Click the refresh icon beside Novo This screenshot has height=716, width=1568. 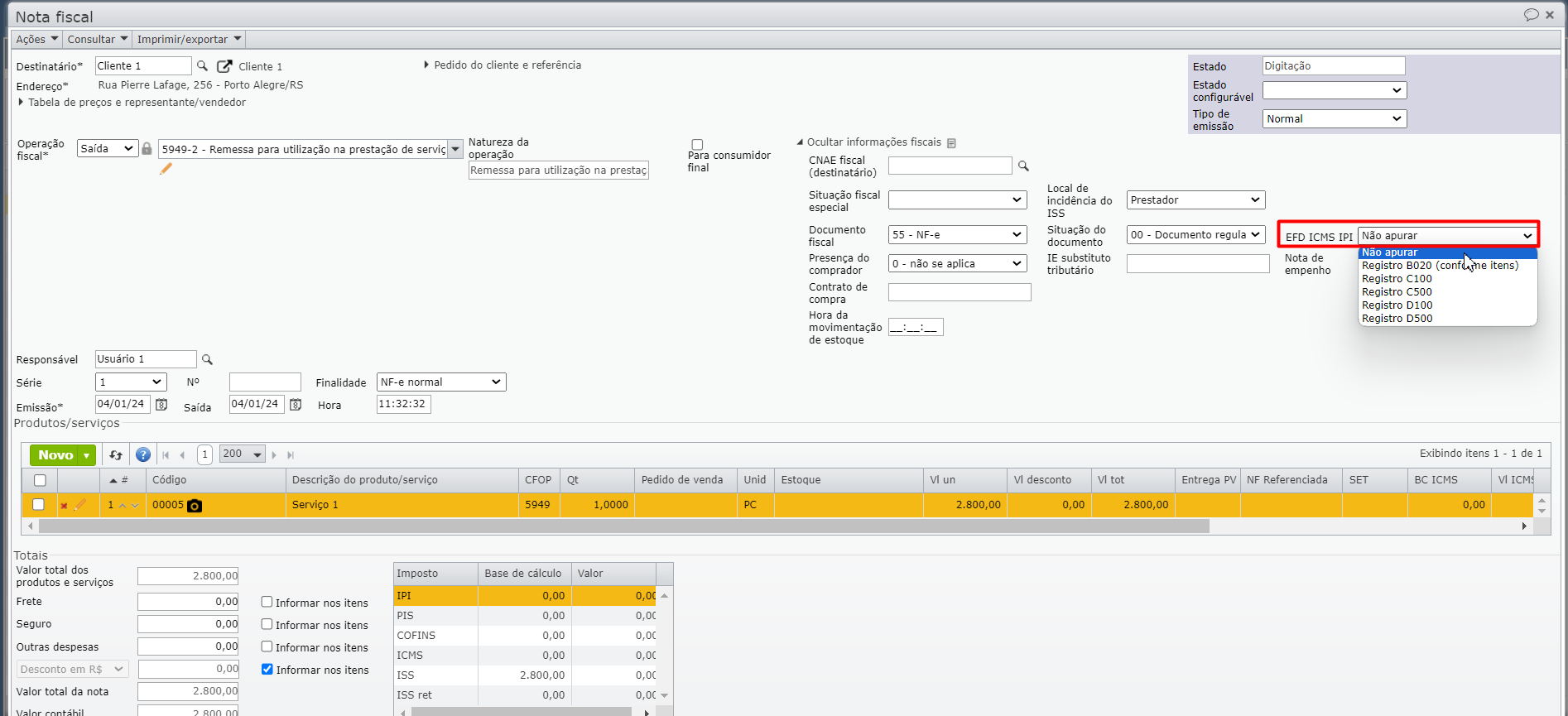116,455
